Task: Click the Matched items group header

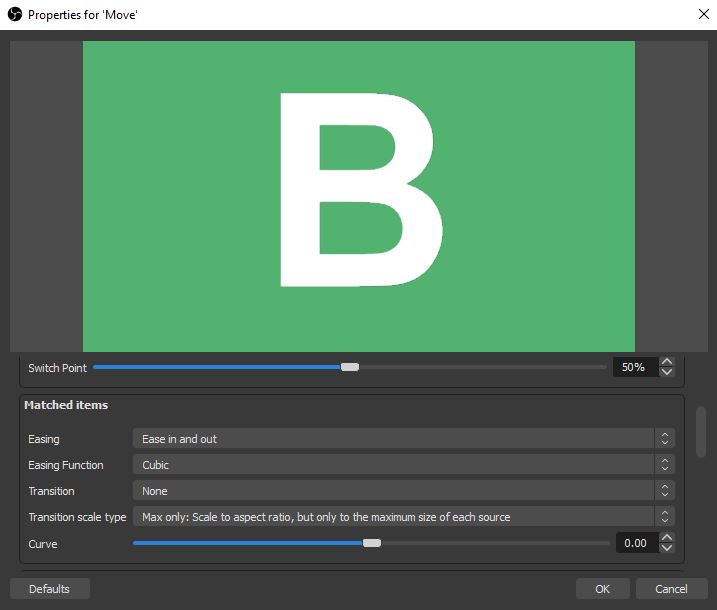Action: point(66,406)
